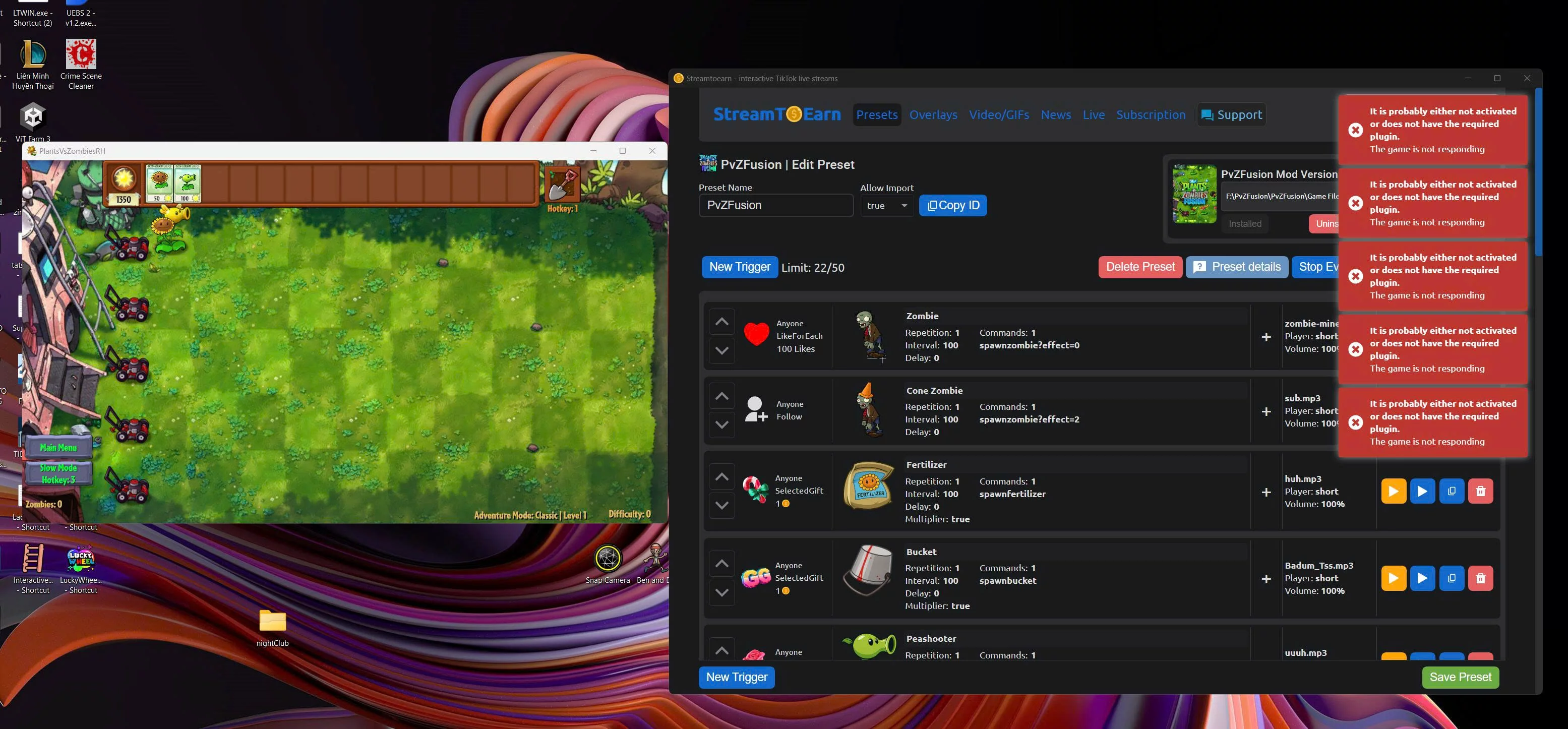Click the top New Trigger button
Image resolution: width=1568 pixels, height=729 pixels.
point(740,267)
